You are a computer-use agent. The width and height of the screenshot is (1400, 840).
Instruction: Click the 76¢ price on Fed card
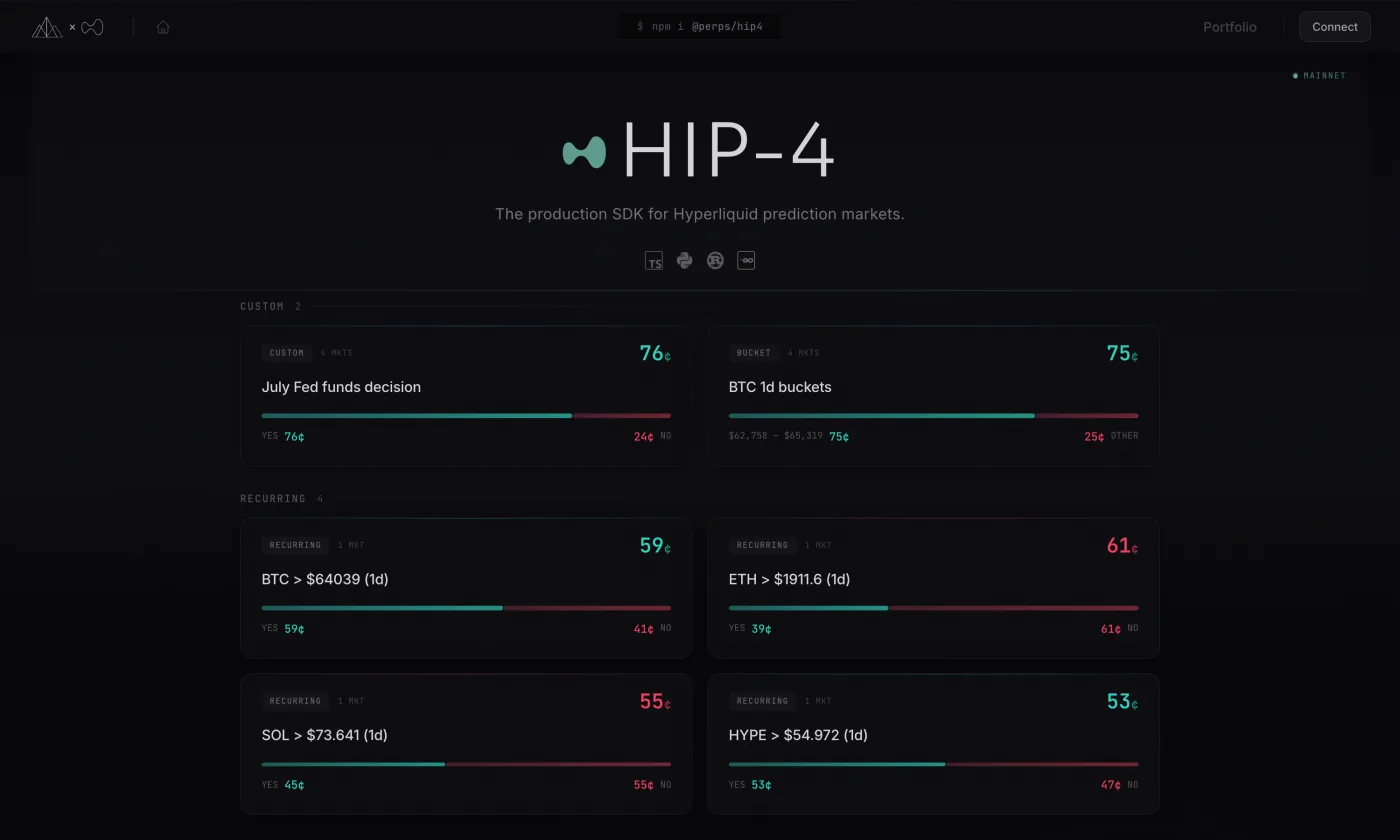pos(655,353)
